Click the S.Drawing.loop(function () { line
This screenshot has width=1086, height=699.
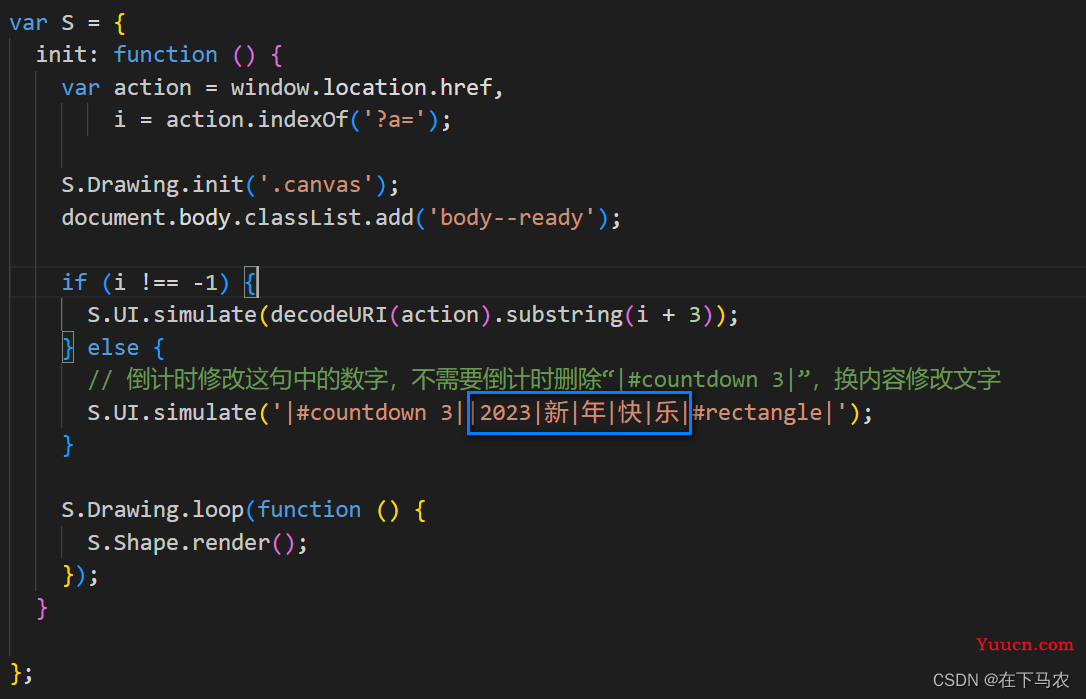tap(244, 510)
